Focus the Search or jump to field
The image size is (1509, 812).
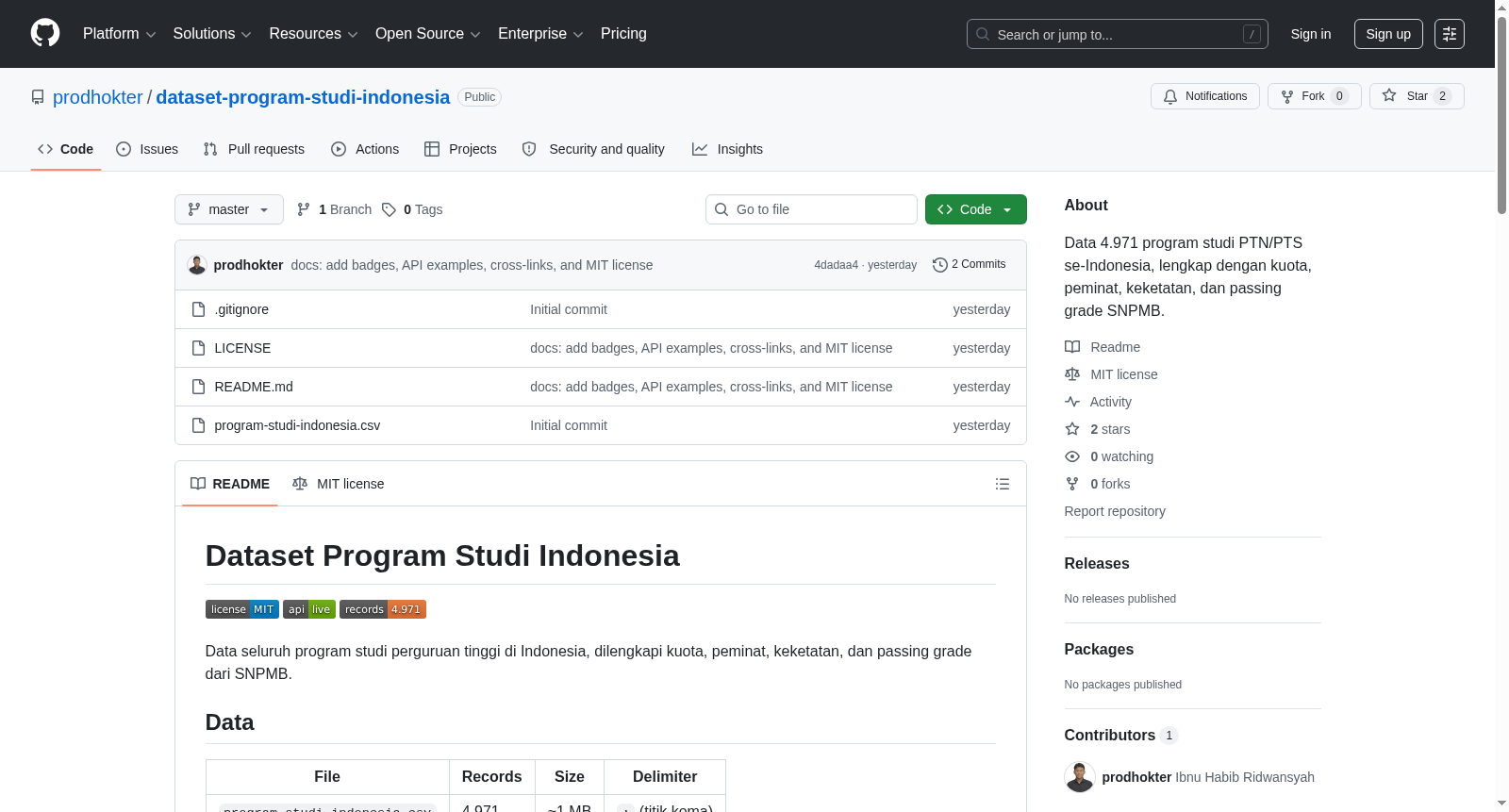click(x=1118, y=34)
